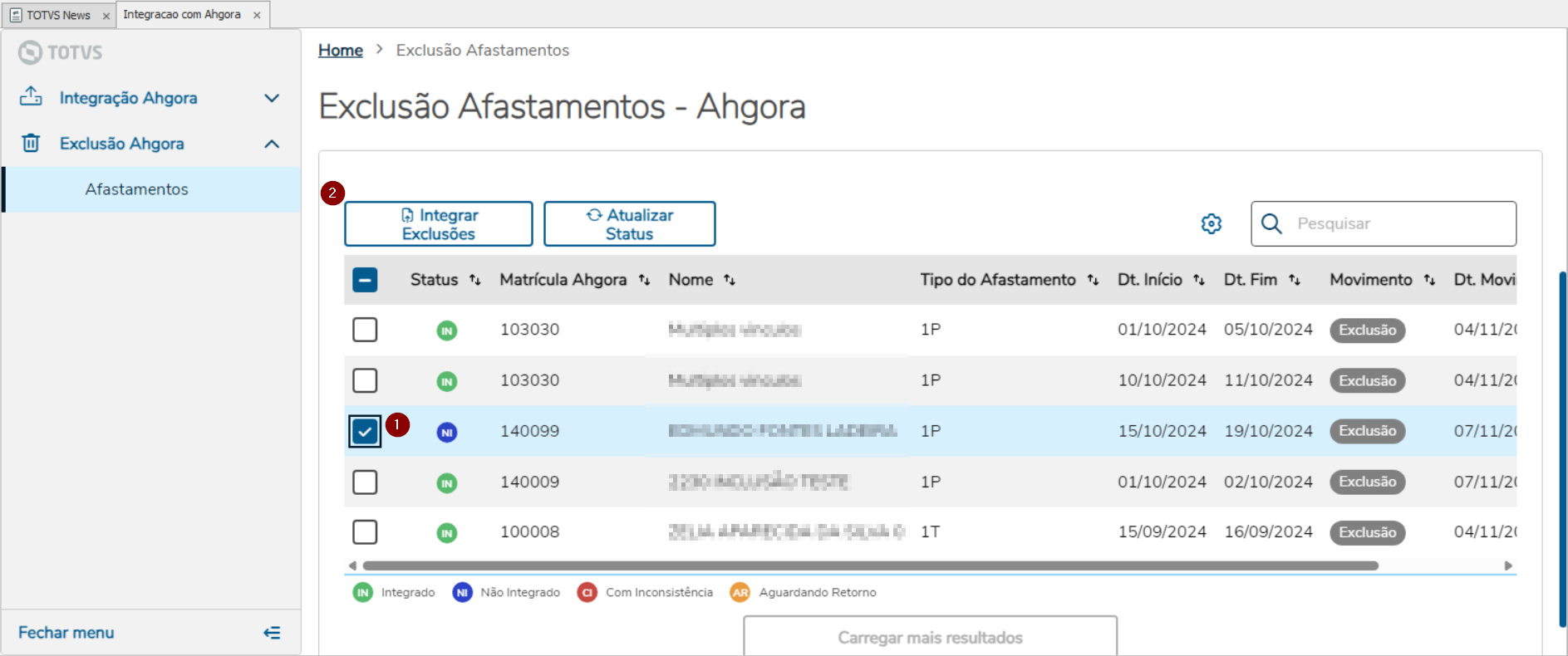1568x656 pixels.
Task: Click the Integração Ahgora upload icon
Action: (31, 96)
